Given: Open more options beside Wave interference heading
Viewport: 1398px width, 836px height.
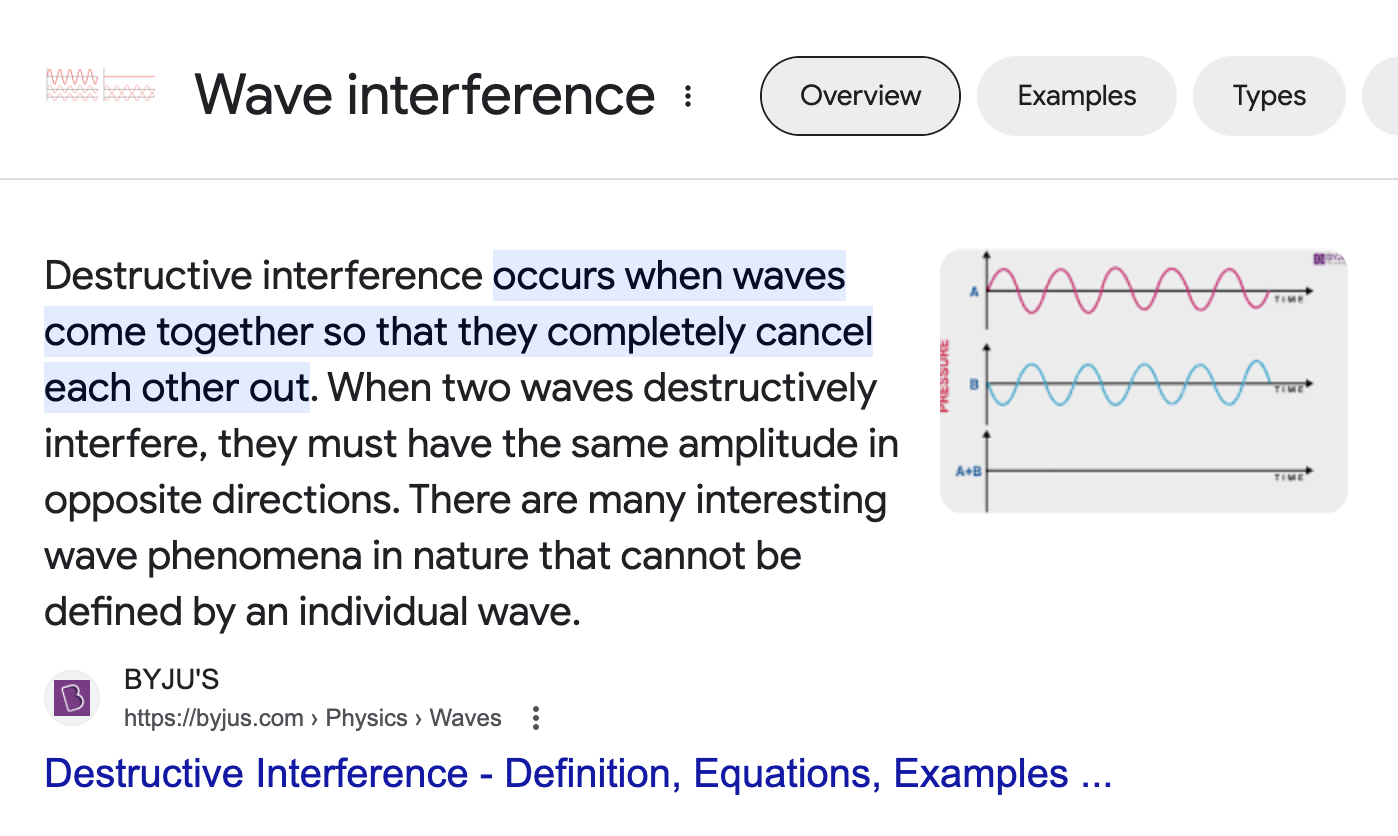Looking at the screenshot, I should coord(688,96).
